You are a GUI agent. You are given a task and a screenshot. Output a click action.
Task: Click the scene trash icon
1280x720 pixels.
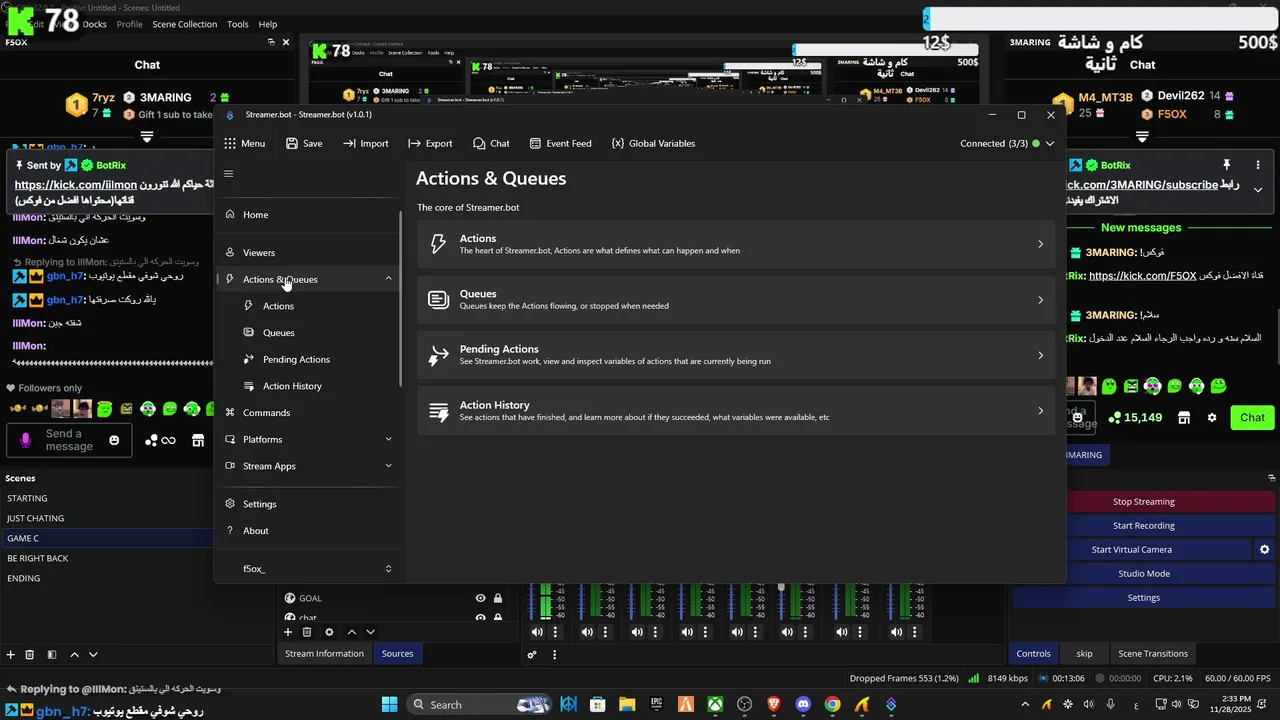coord(29,655)
